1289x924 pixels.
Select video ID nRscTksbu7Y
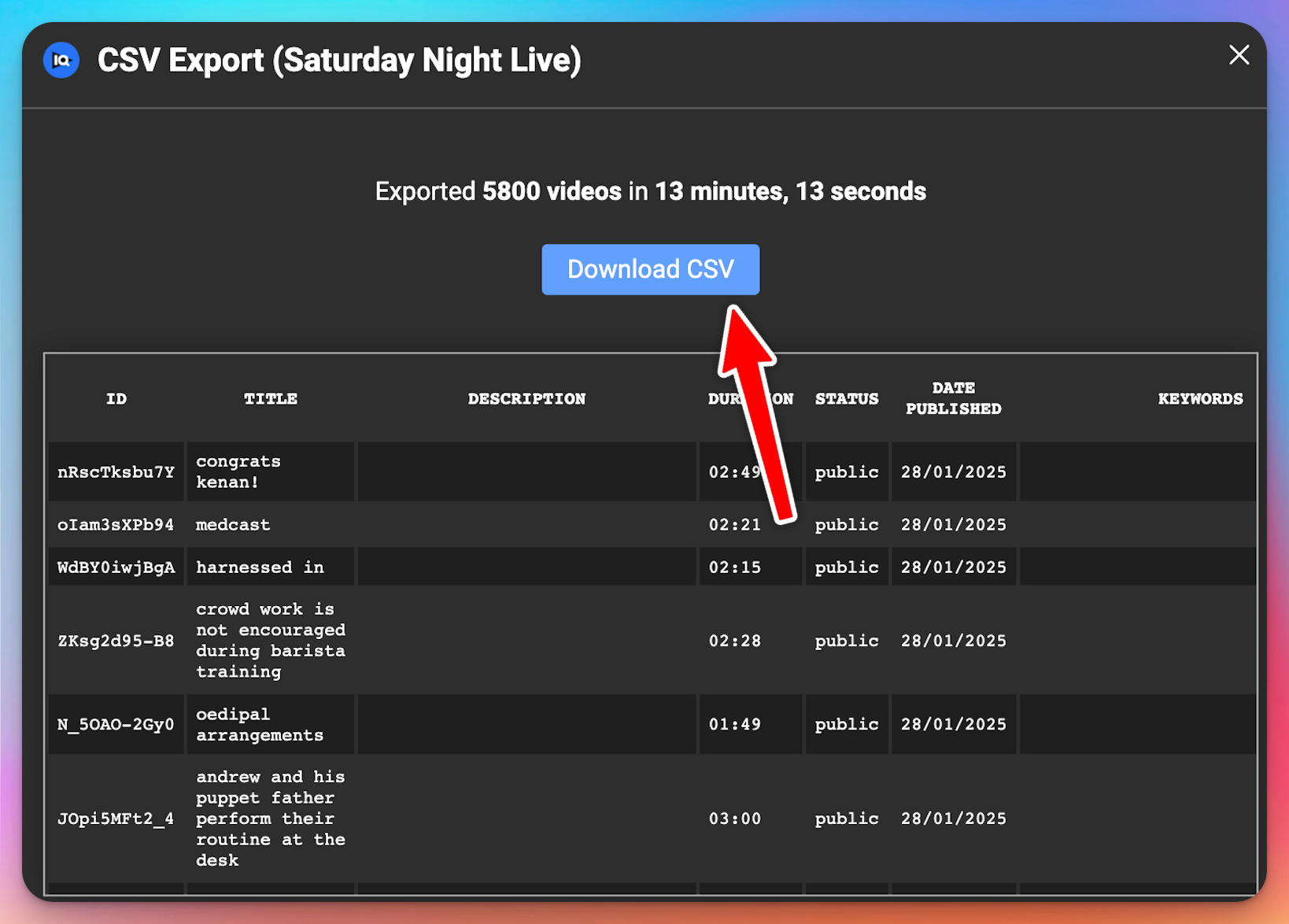116,472
